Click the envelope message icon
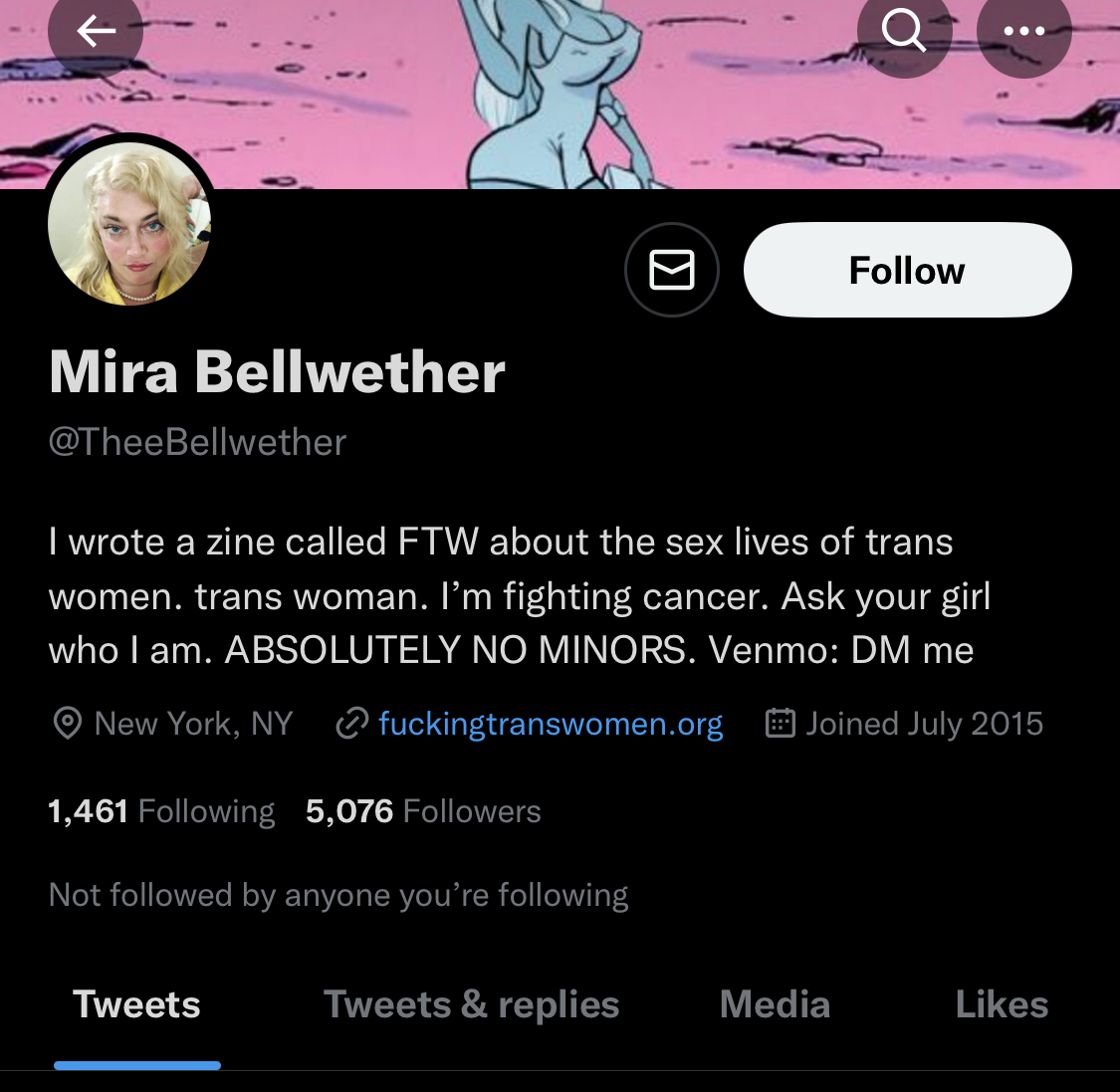1120x1092 pixels. [x=671, y=270]
